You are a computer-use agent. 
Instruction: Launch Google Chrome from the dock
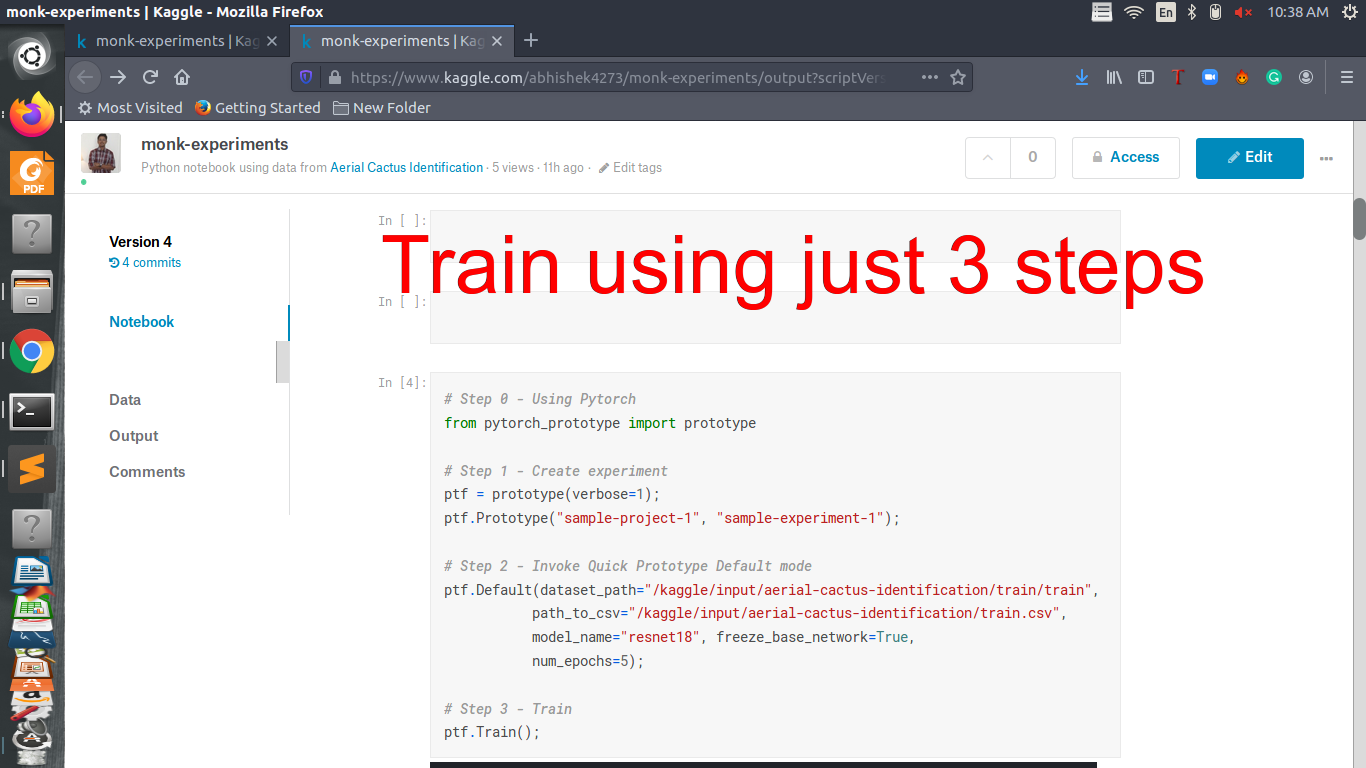tap(32, 351)
